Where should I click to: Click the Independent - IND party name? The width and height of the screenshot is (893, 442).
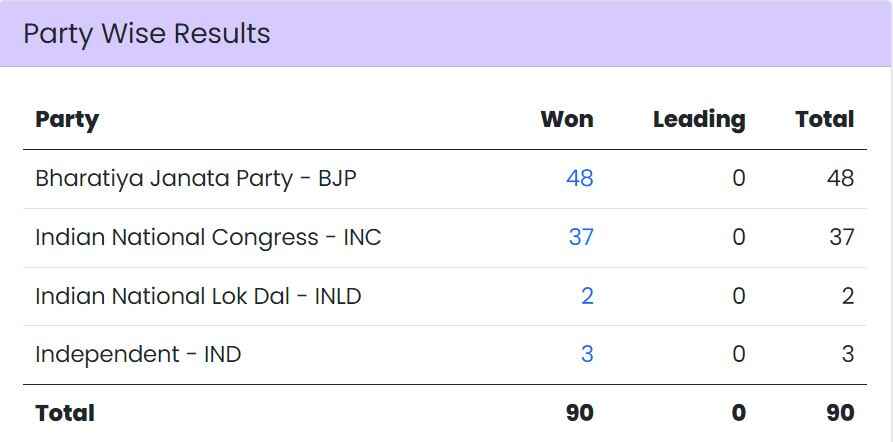138,354
